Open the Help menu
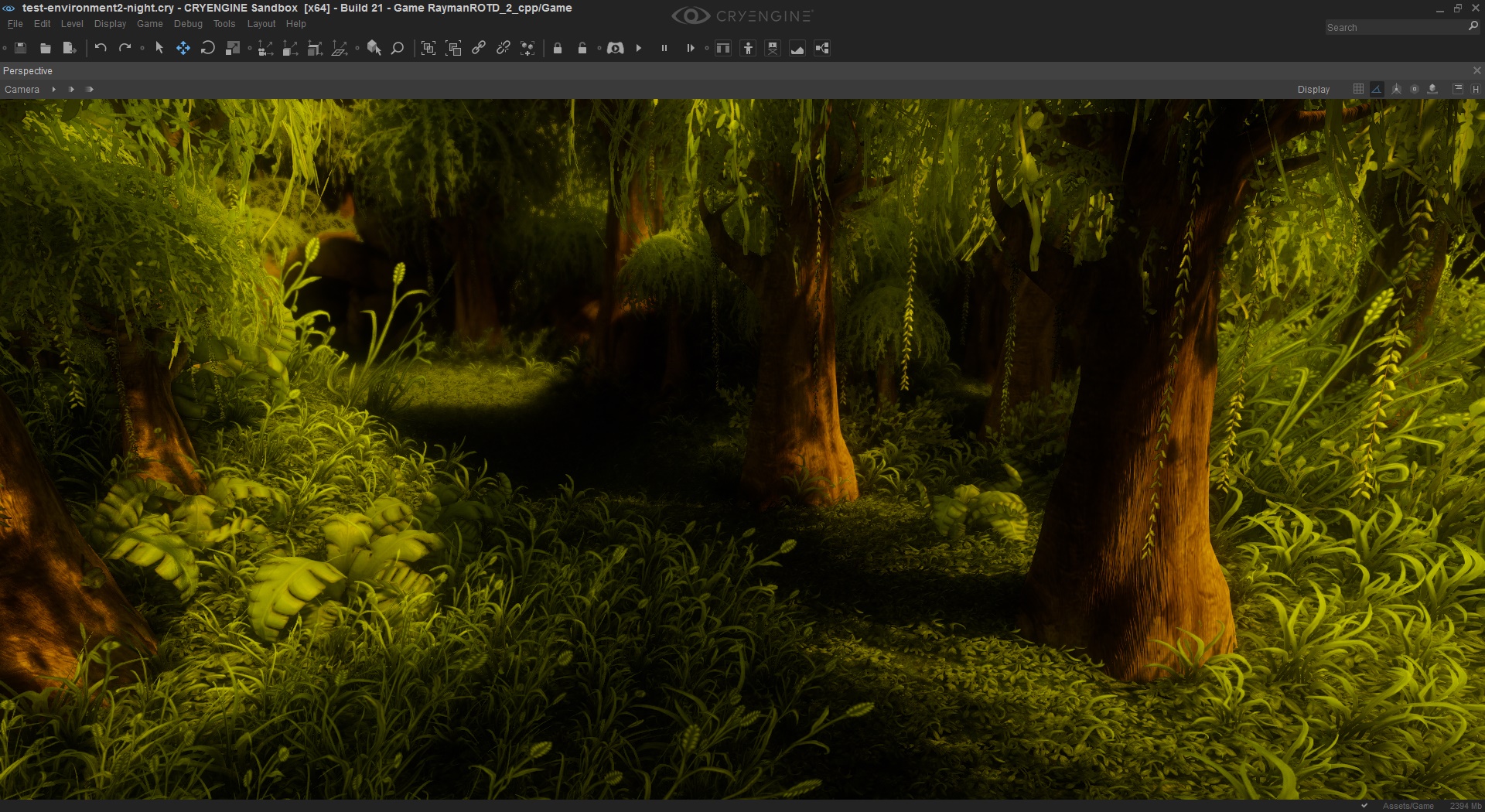 [296, 24]
